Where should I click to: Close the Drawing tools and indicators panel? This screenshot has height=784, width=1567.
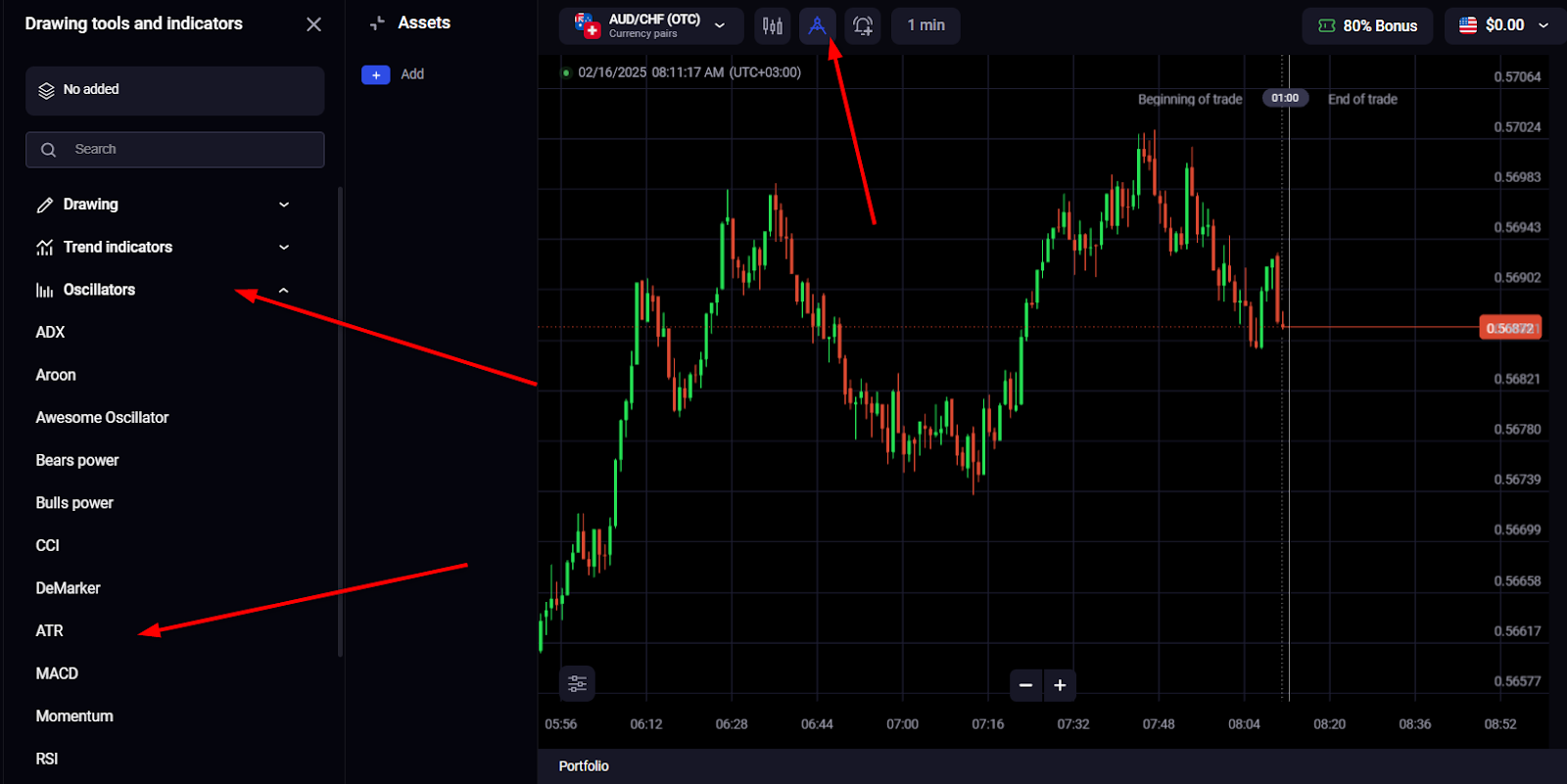point(313,24)
